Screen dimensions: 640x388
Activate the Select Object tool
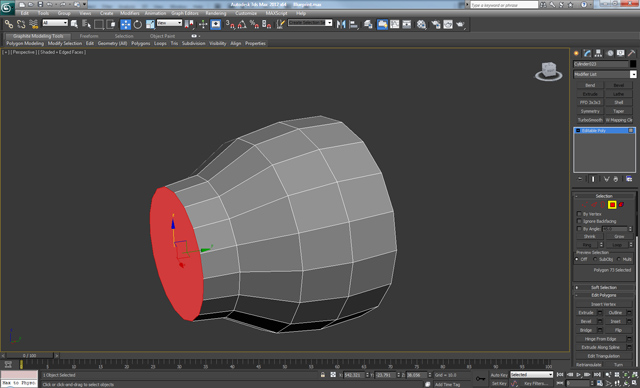point(74,24)
